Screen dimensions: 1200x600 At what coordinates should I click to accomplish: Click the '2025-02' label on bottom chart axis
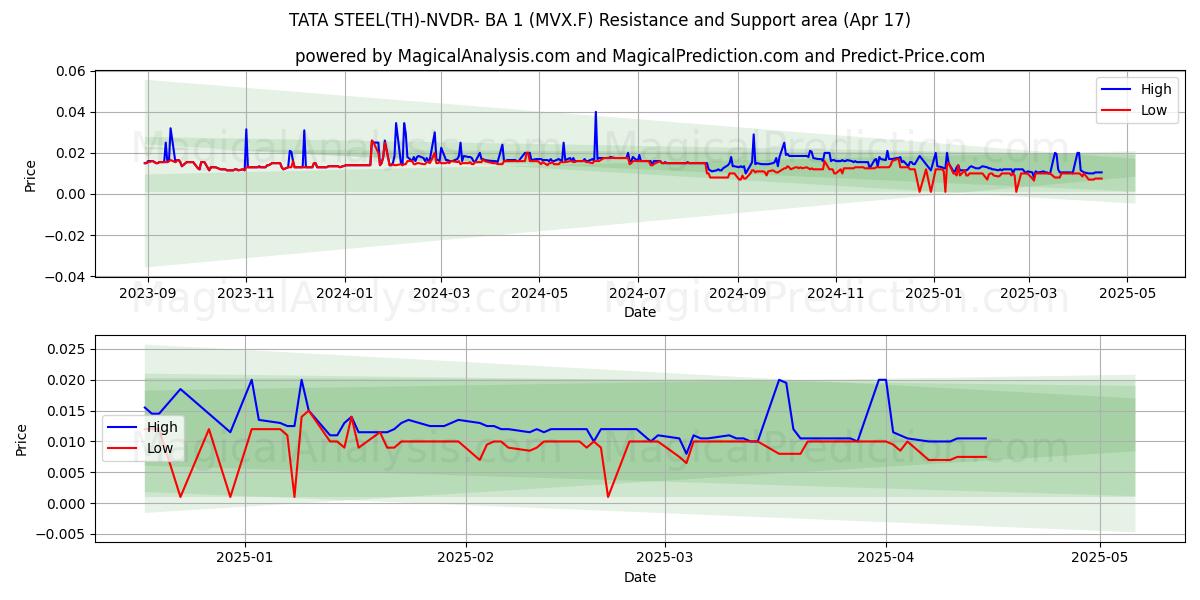(x=465, y=558)
